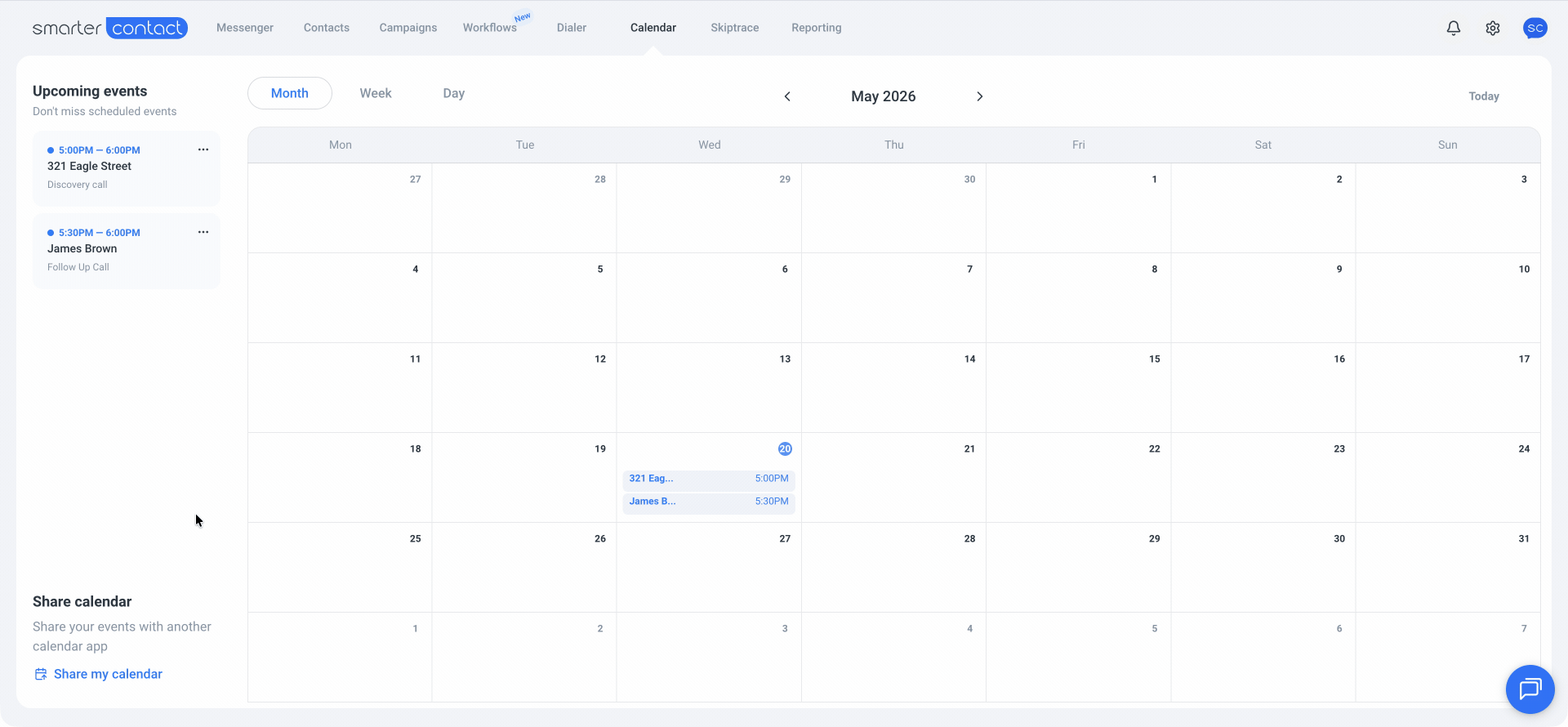Click the 5:00PM – 6:00PM time label
Image resolution: width=1568 pixels, height=727 pixels.
pos(100,150)
